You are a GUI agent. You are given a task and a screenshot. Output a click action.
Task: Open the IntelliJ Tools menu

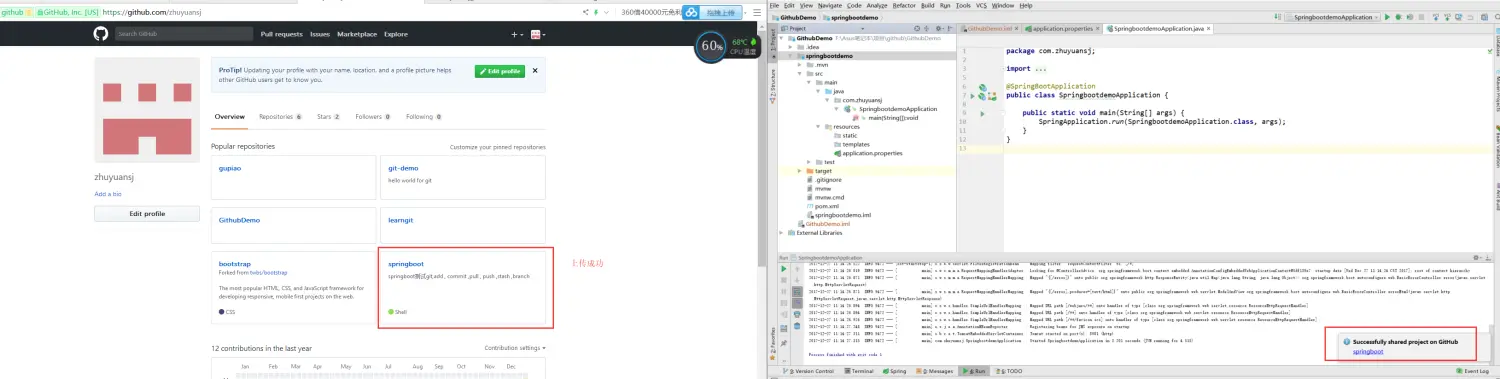963,5
